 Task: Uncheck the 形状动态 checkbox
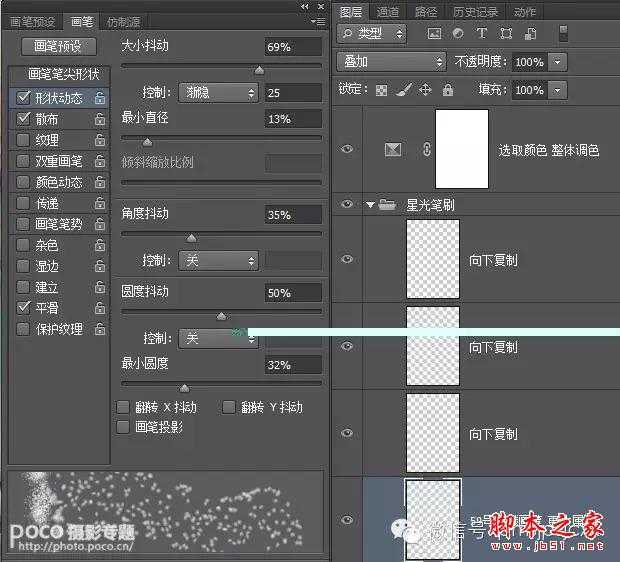(23, 98)
